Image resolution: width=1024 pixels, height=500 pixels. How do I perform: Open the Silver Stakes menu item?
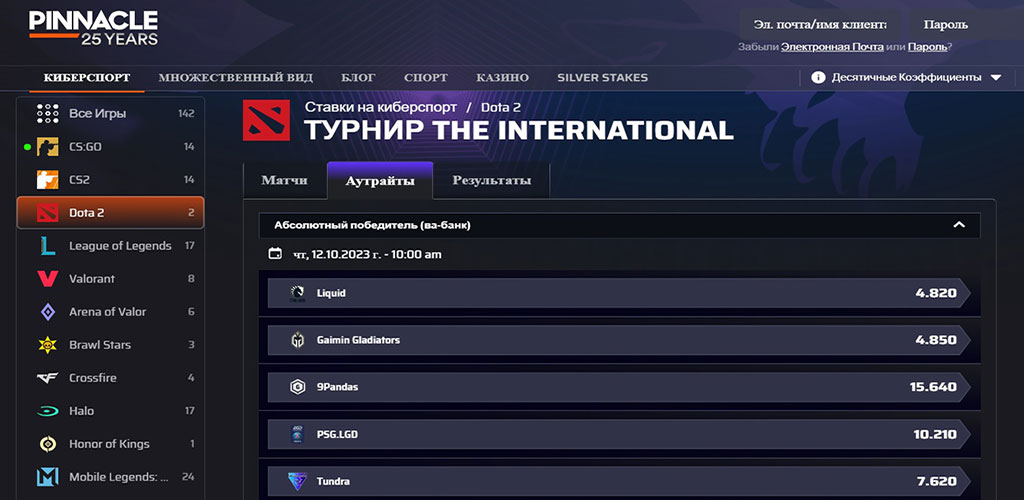click(x=602, y=78)
